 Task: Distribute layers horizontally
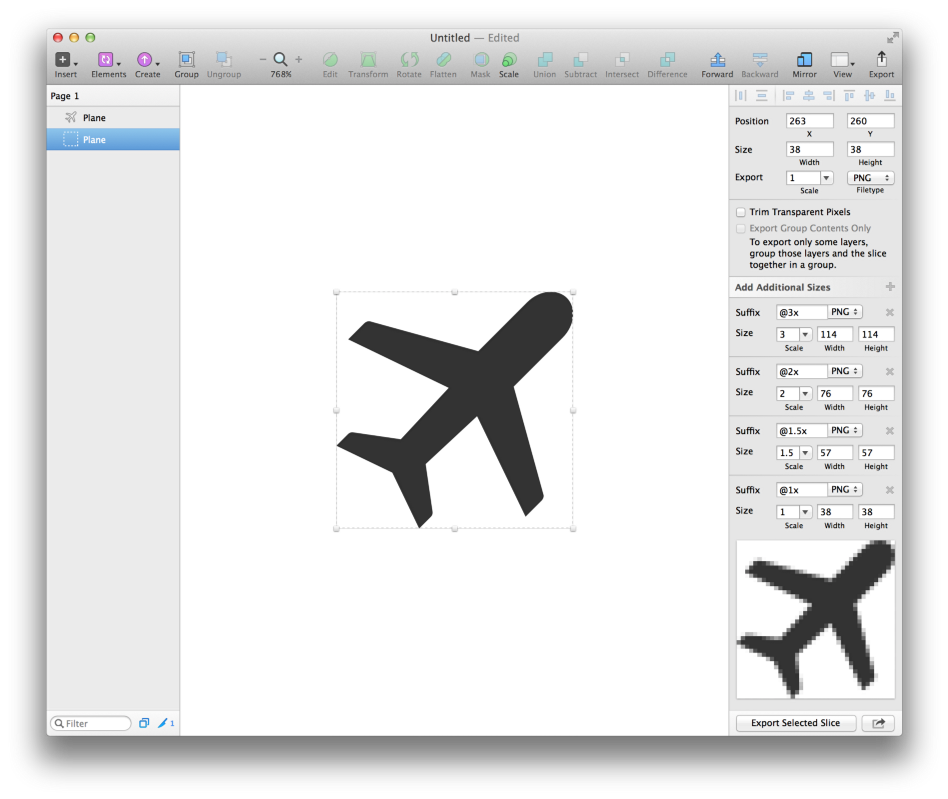tap(741, 95)
